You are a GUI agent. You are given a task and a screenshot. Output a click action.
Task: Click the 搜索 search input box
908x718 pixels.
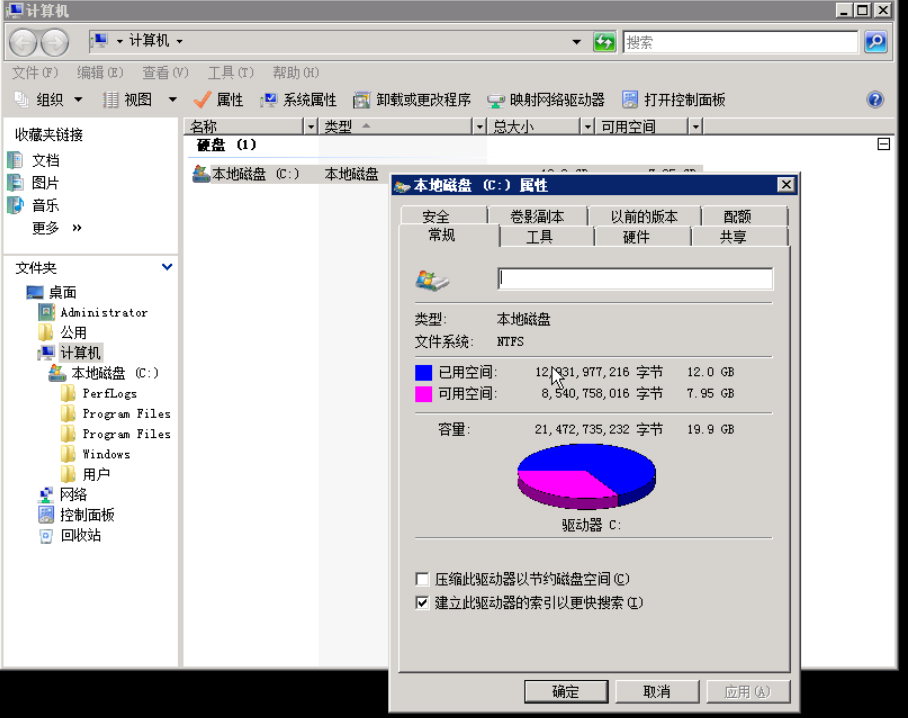740,42
